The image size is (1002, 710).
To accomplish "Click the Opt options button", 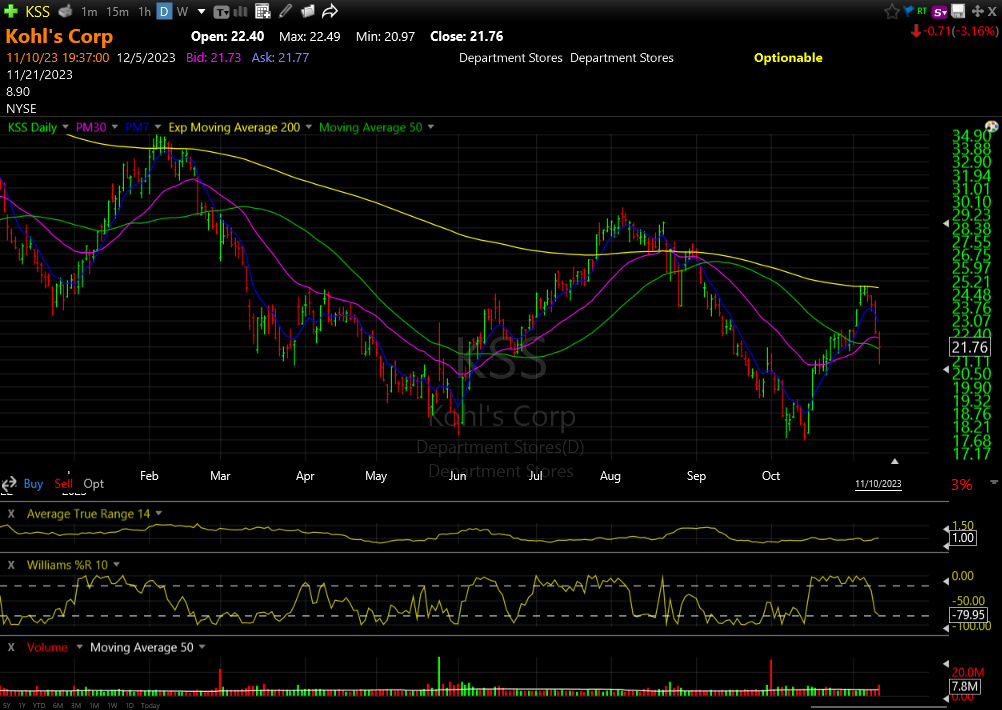I will 93,484.
